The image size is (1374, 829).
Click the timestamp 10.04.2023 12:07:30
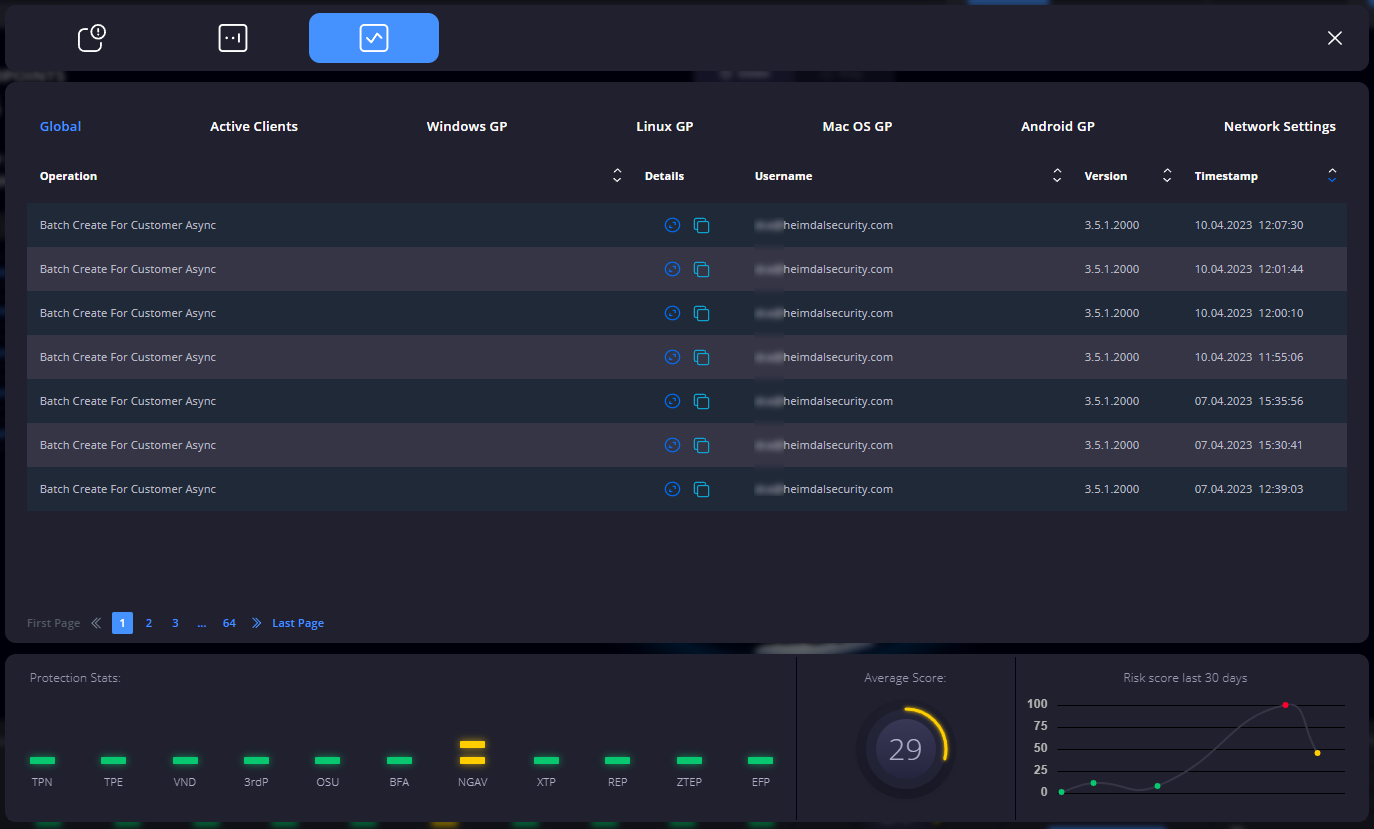point(1249,225)
